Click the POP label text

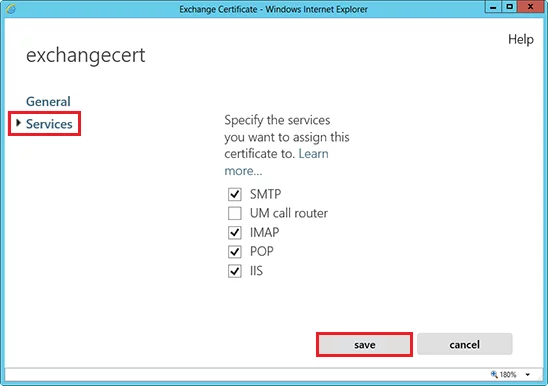[x=262, y=252]
